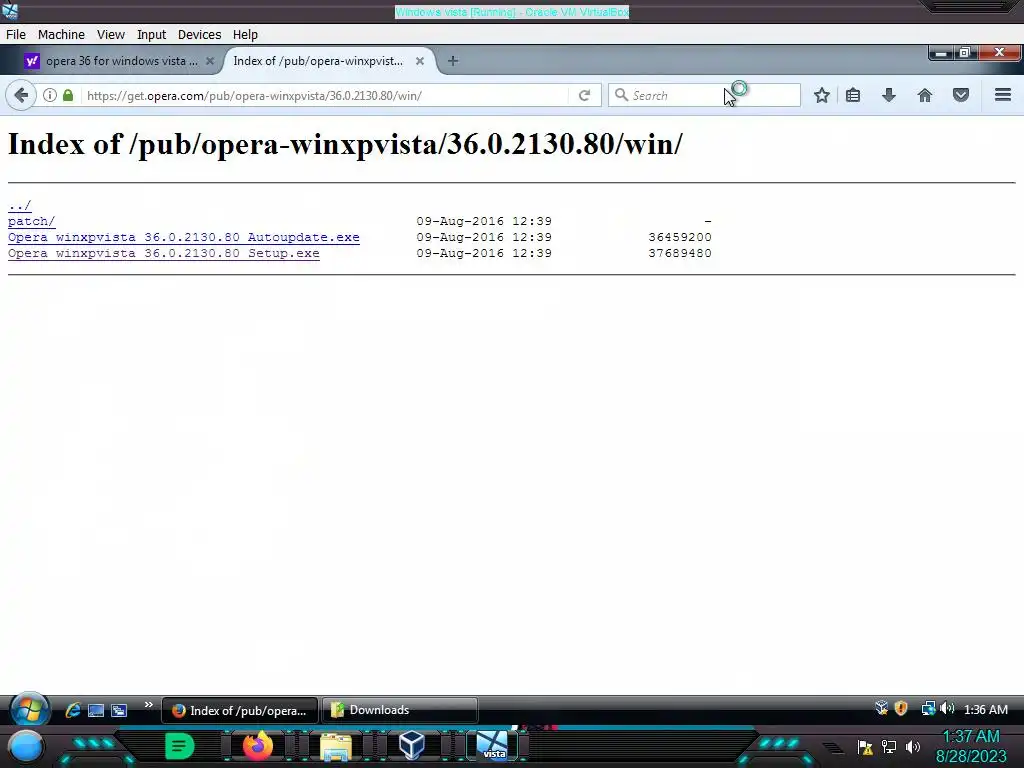This screenshot has width=1024, height=768.
Task: Click the magnifier icon in search box
Action: click(621, 95)
